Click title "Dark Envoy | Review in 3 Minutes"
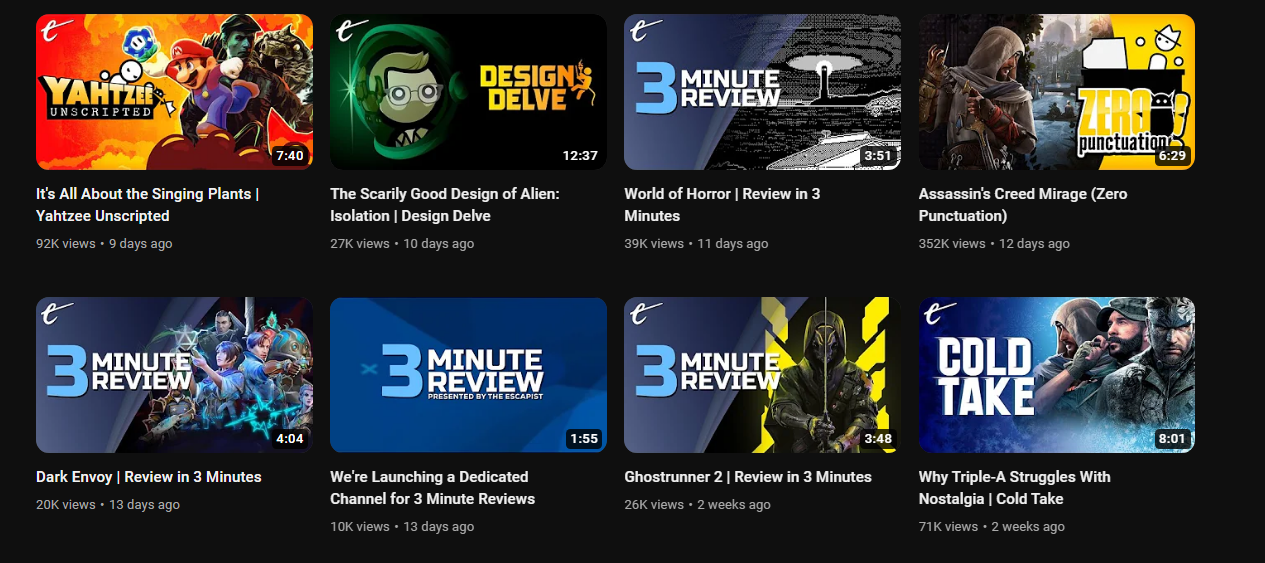This screenshot has height=563, width=1265. (x=149, y=477)
